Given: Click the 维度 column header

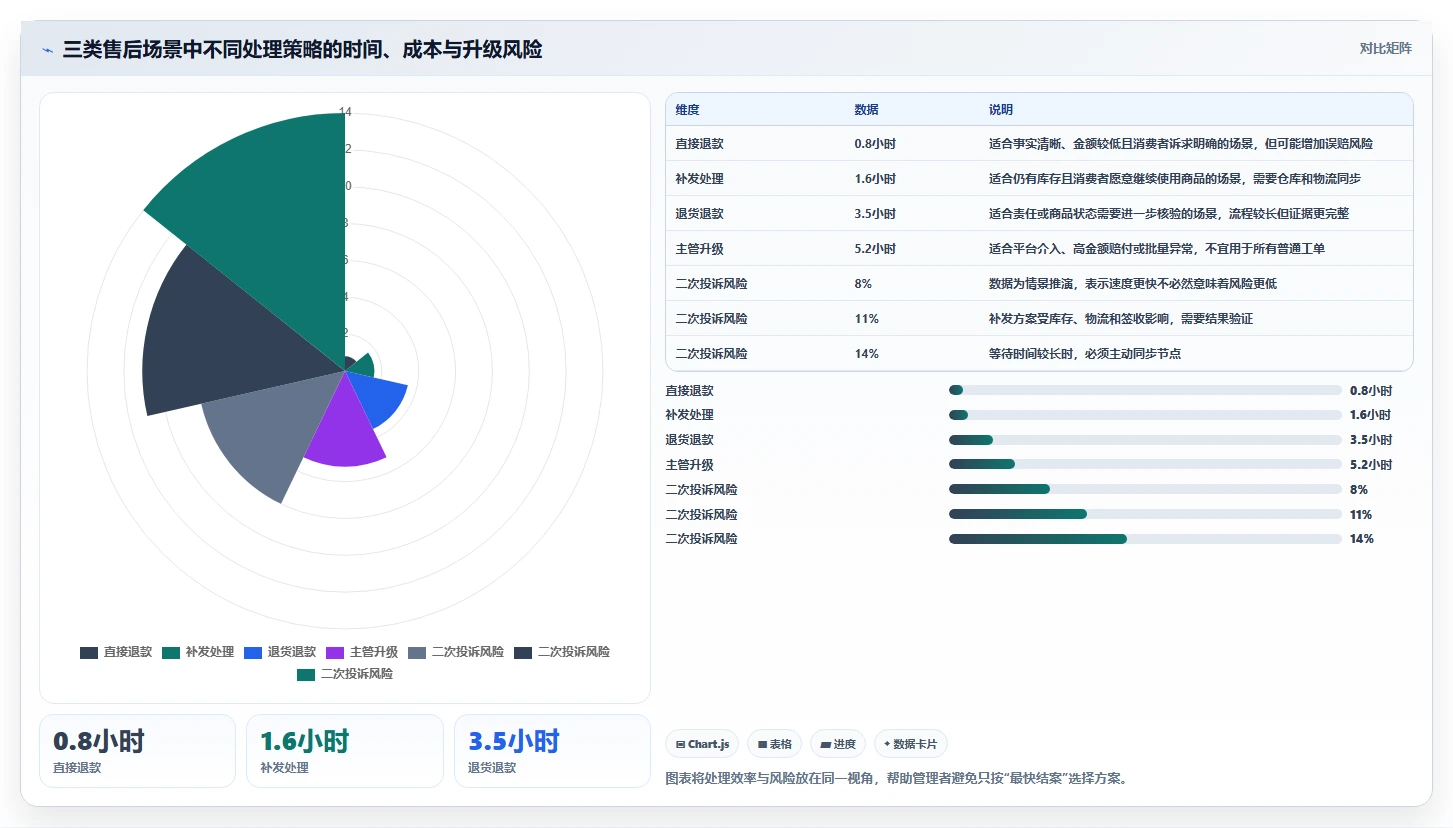Looking at the screenshot, I should (x=687, y=109).
